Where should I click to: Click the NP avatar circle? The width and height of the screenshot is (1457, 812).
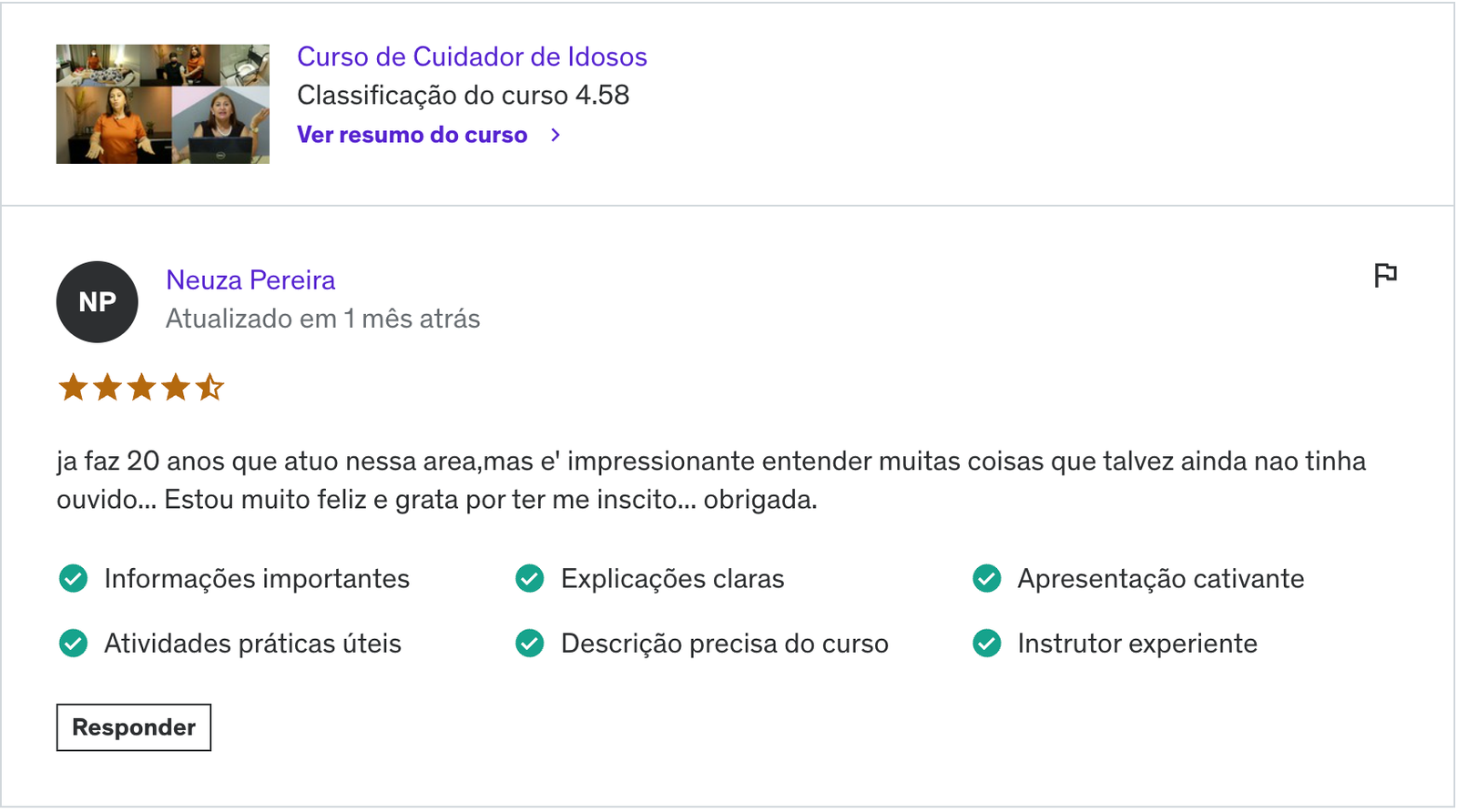tap(97, 302)
